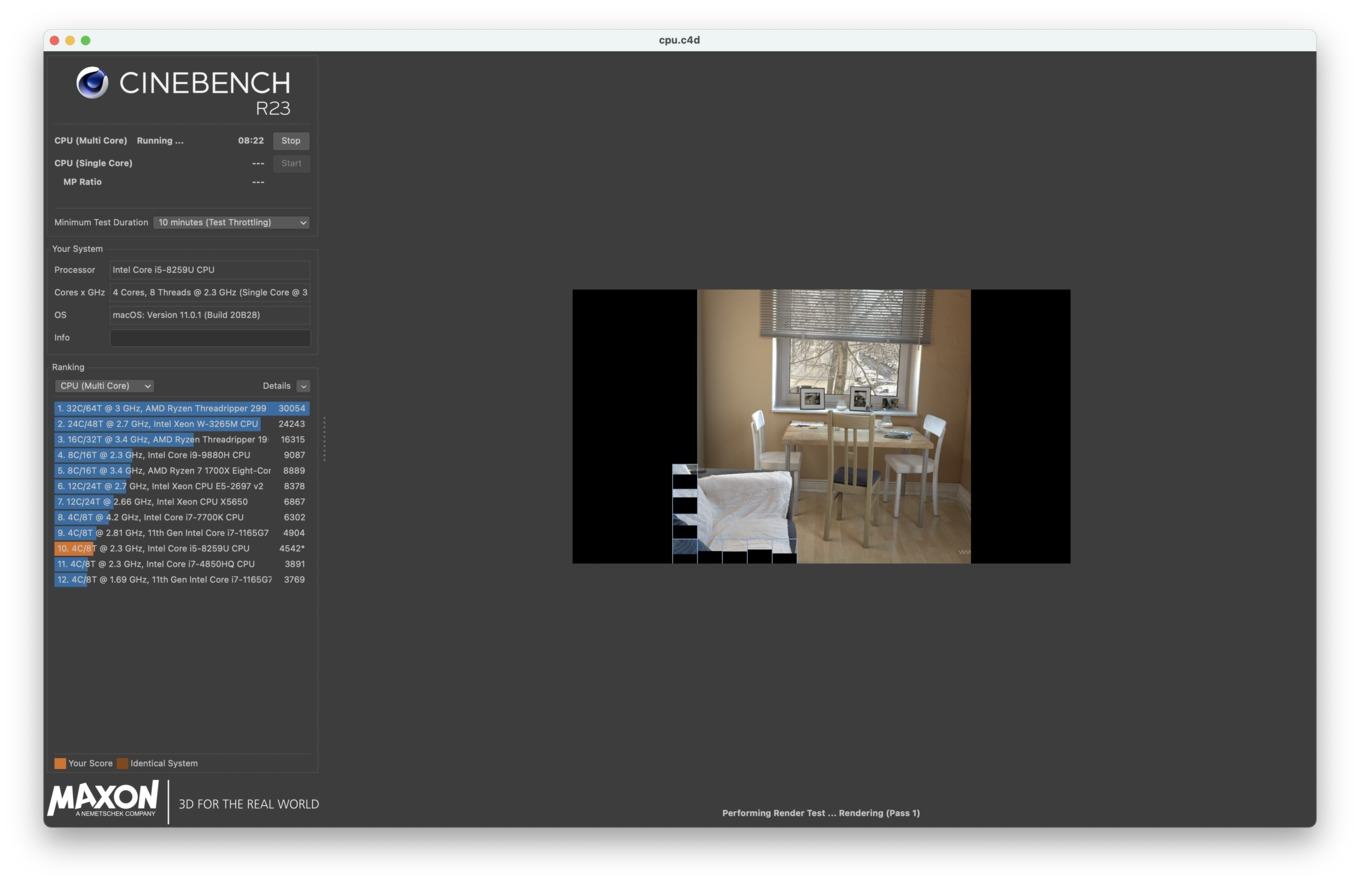
Task: Click the Processor field with Intel Core i5-8259U
Action: [x=209, y=270]
